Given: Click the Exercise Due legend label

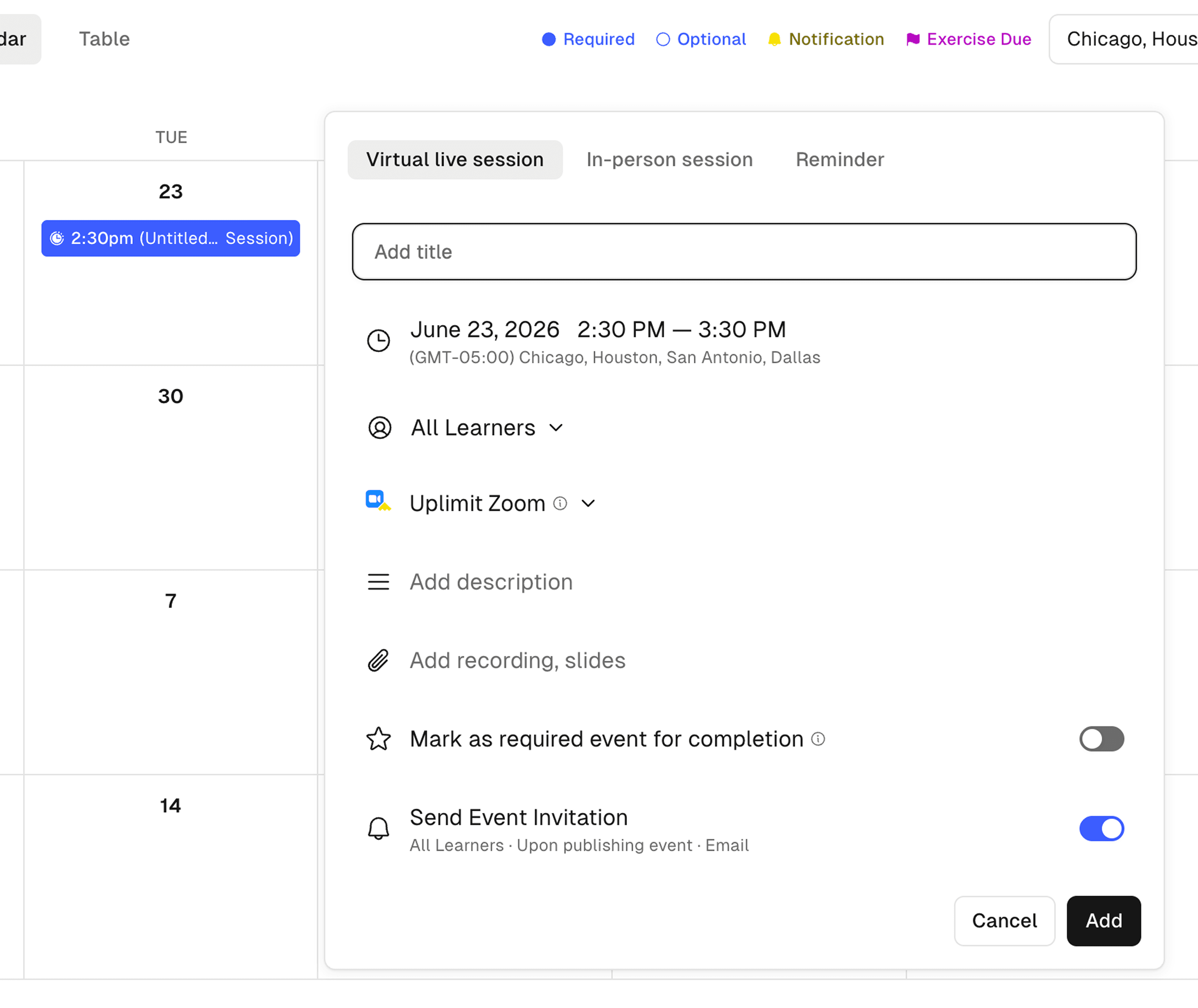Looking at the screenshot, I should tap(979, 39).
